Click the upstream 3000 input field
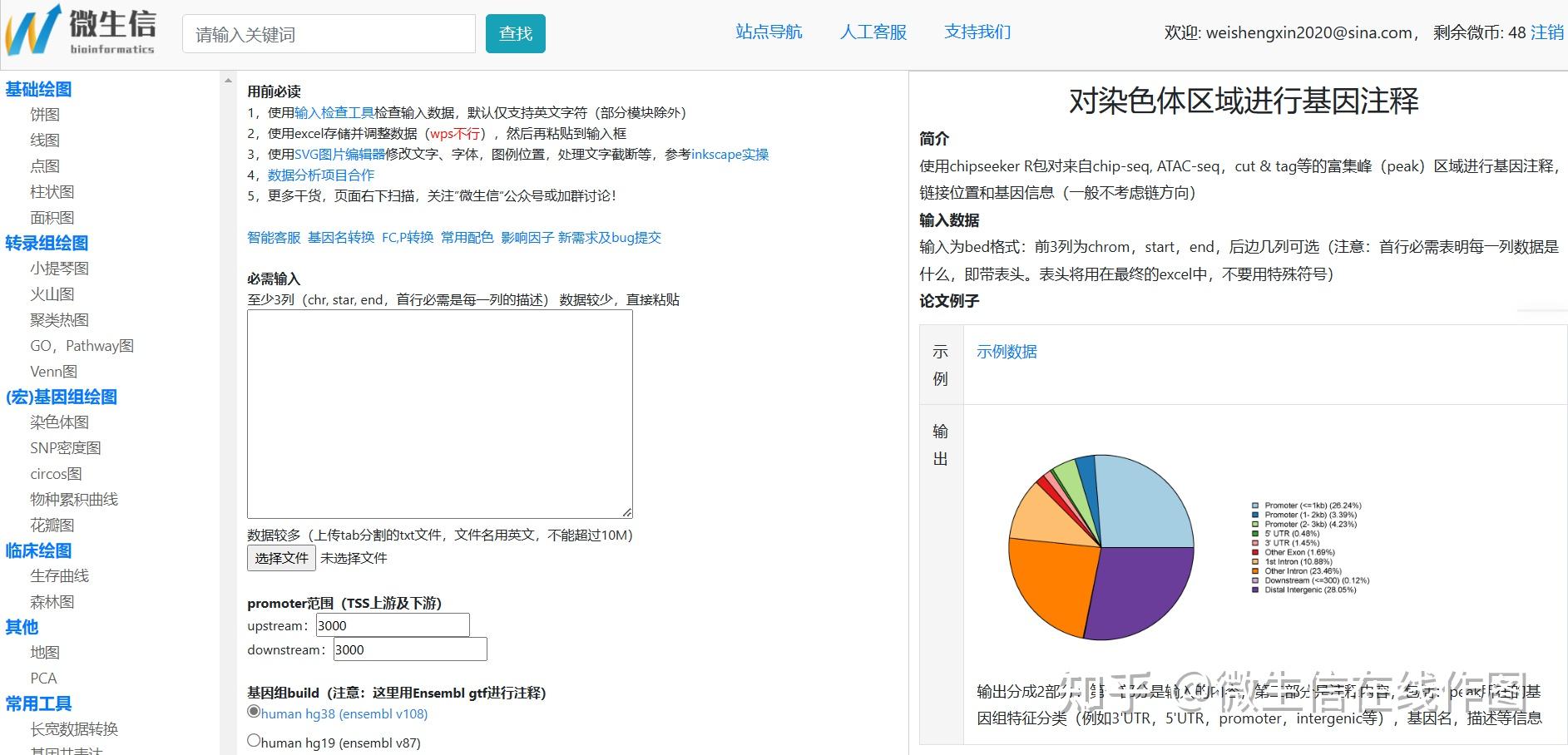1568x755 pixels. (391, 624)
